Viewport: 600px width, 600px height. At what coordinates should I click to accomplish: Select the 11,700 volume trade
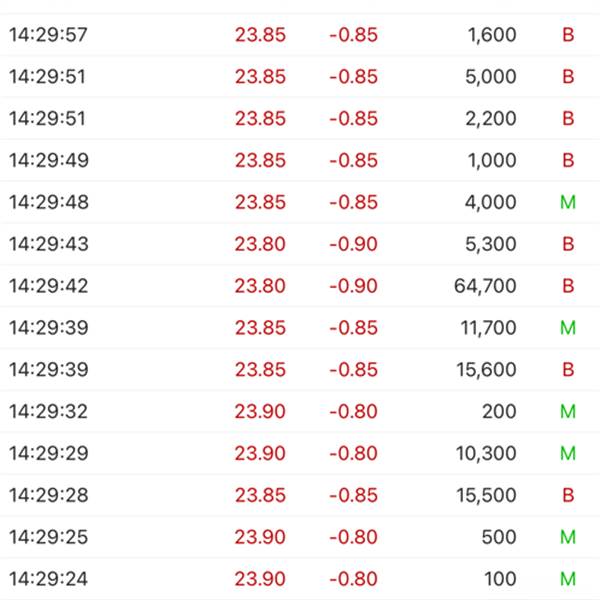(485, 328)
